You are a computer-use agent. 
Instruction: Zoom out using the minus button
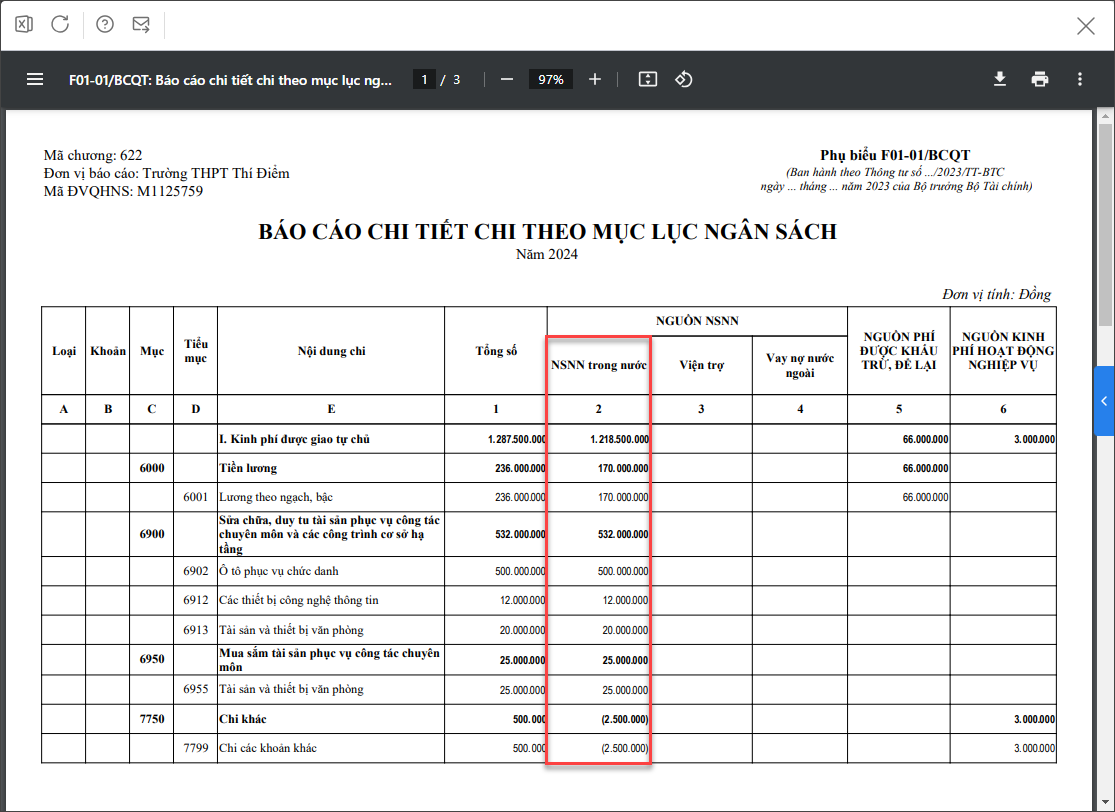point(507,79)
